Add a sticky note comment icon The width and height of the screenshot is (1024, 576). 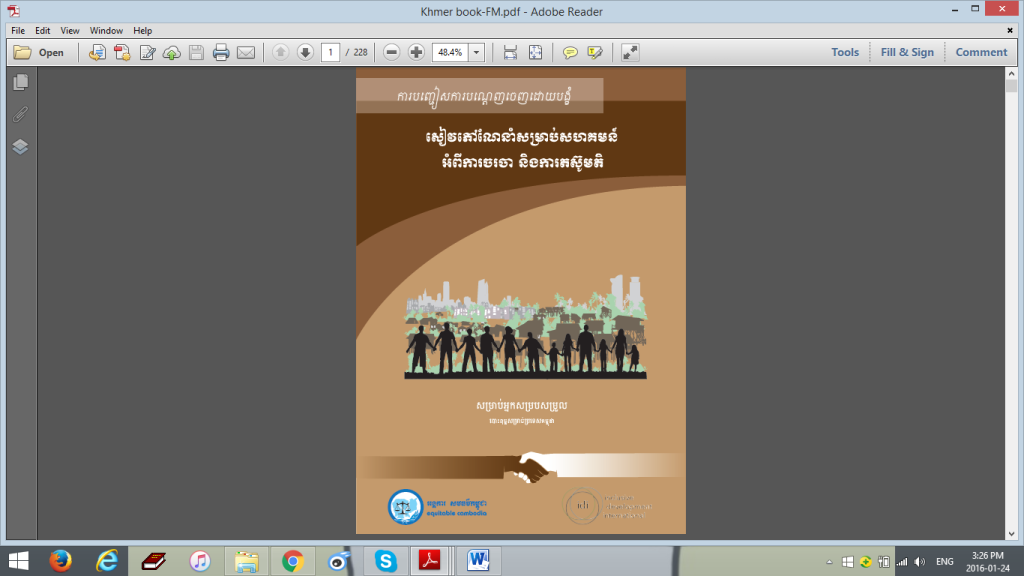tap(570, 52)
